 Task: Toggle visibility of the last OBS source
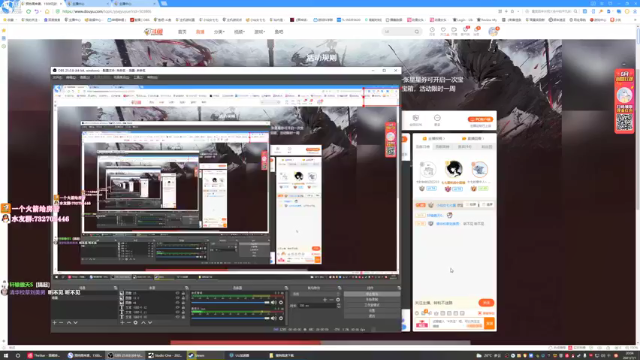click(x=178, y=317)
